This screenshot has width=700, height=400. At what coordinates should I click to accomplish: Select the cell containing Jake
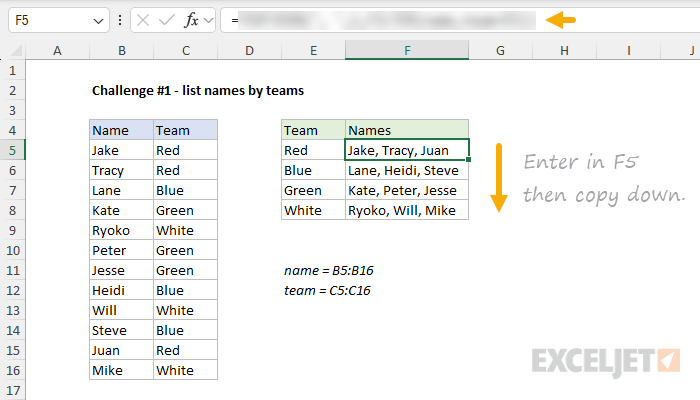coord(121,150)
